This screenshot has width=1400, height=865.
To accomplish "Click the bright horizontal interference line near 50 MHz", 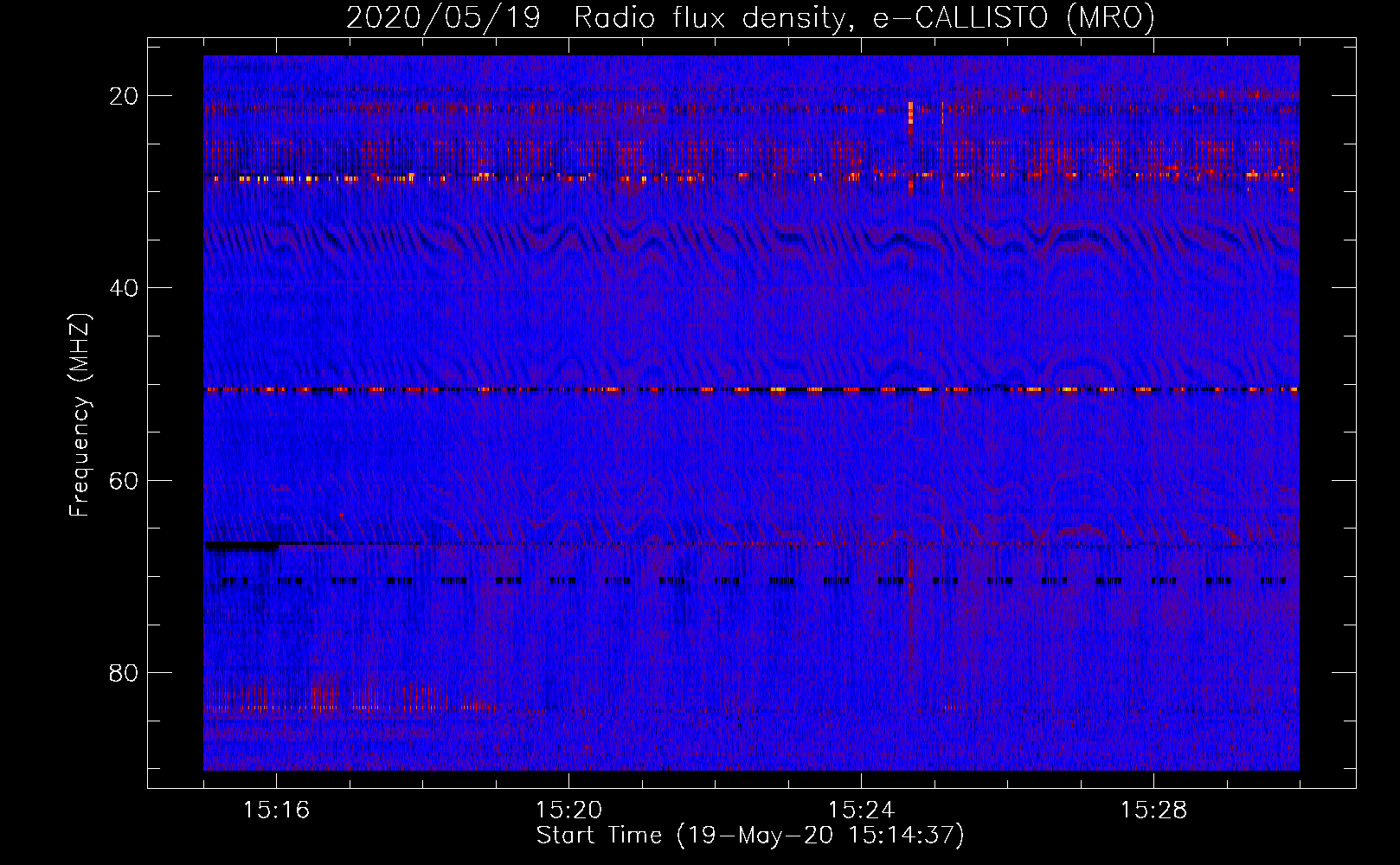I will [751, 389].
